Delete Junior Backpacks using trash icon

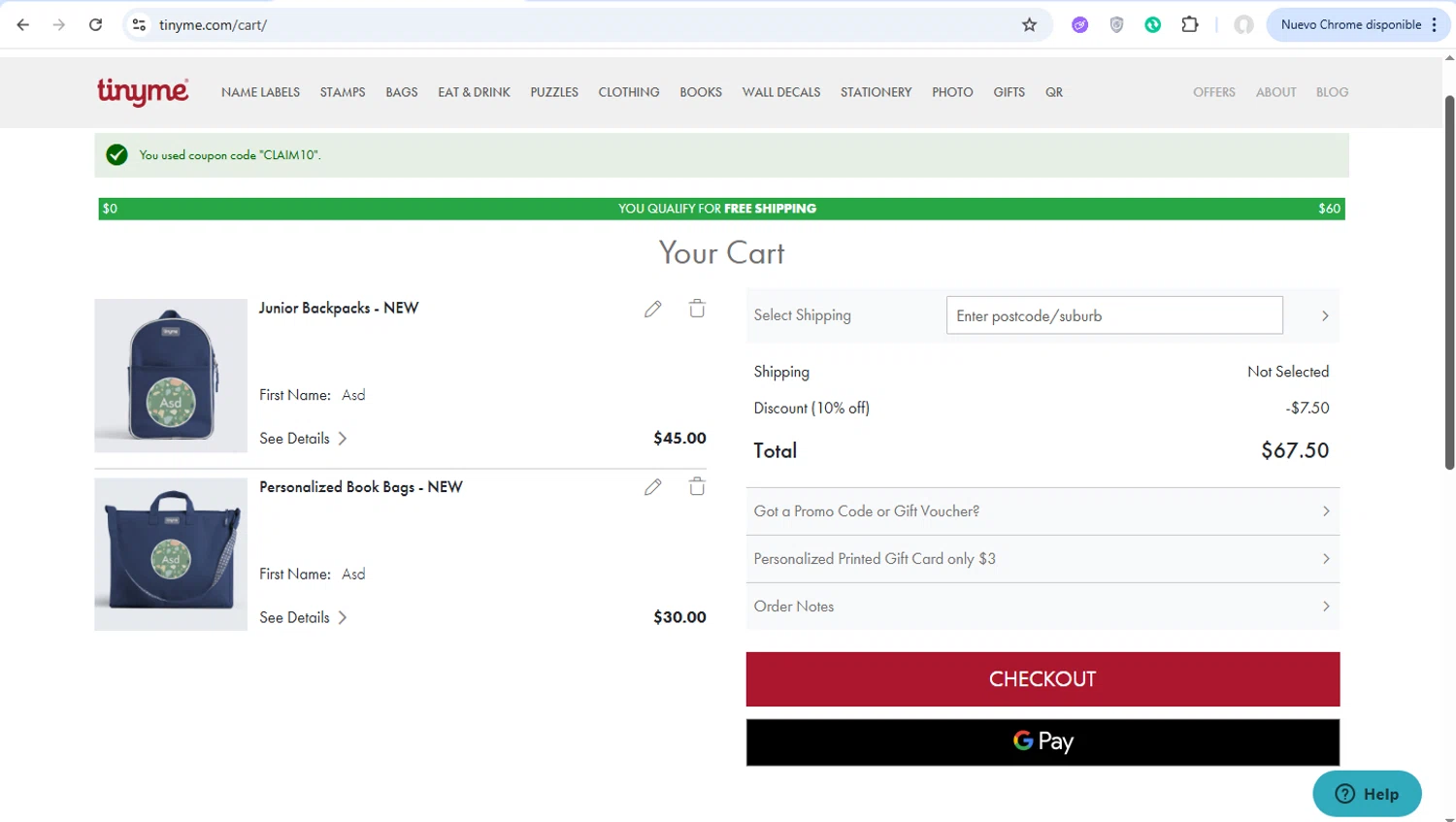coord(697,309)
